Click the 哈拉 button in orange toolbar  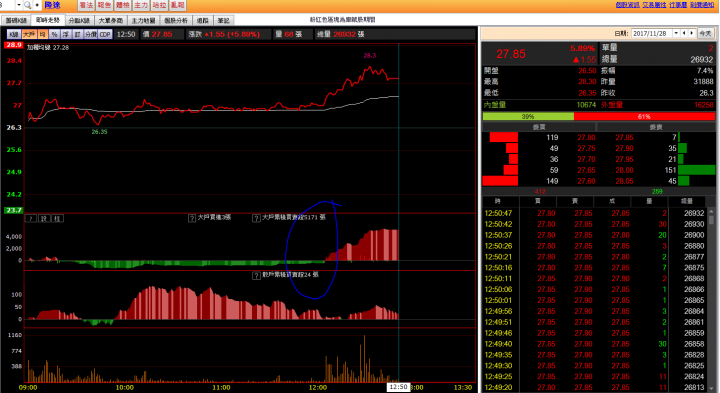click(159, 5)
